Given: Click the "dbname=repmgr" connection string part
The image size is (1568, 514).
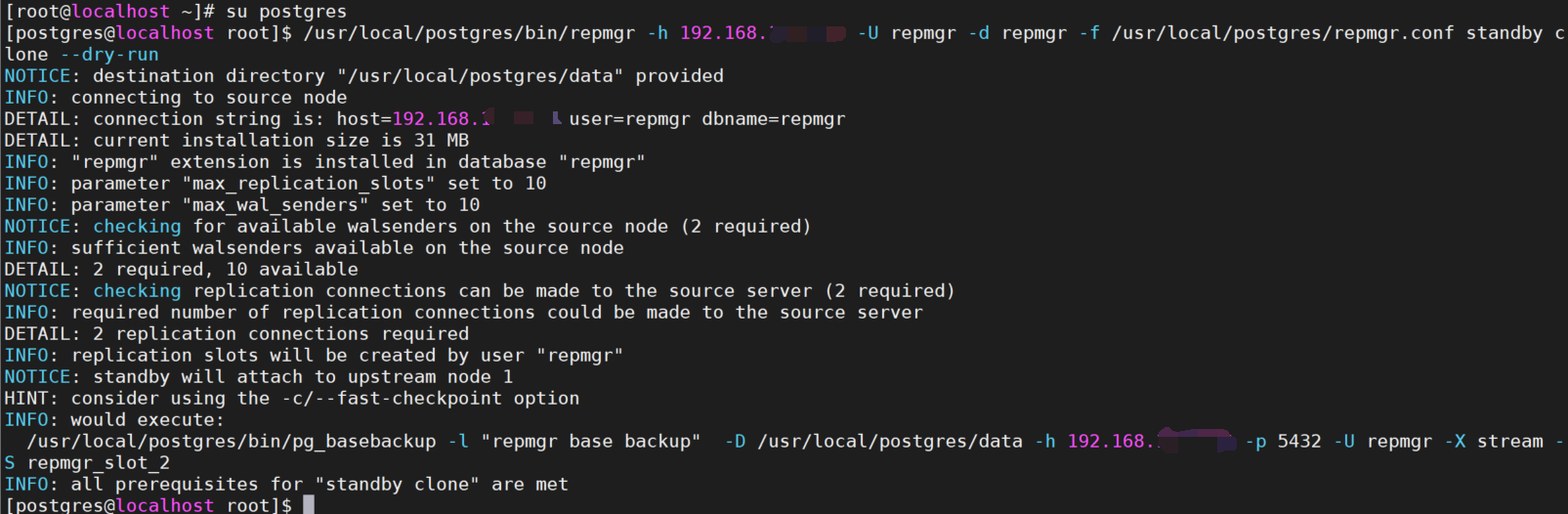Looking at the screenshot, I should tap(774, 119).
